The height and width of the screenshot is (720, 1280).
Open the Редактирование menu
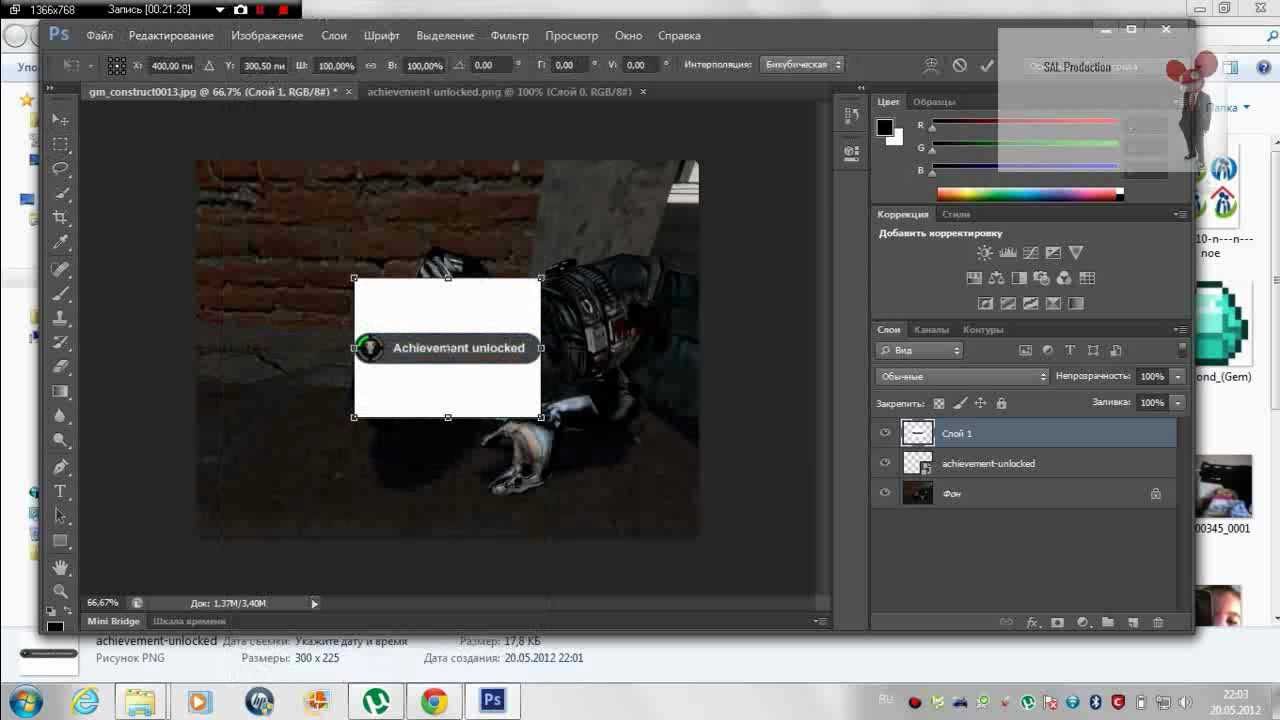[171, 36]
